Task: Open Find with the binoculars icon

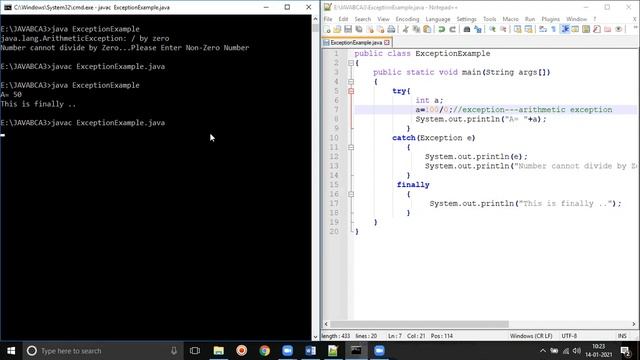Action: click(467, 29)
